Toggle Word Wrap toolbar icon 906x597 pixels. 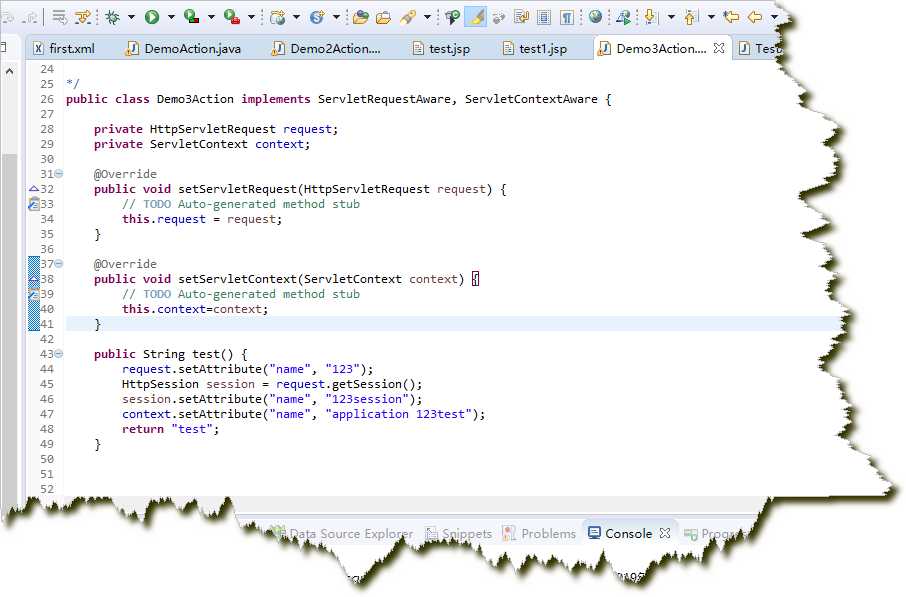[x=521, y=17]
